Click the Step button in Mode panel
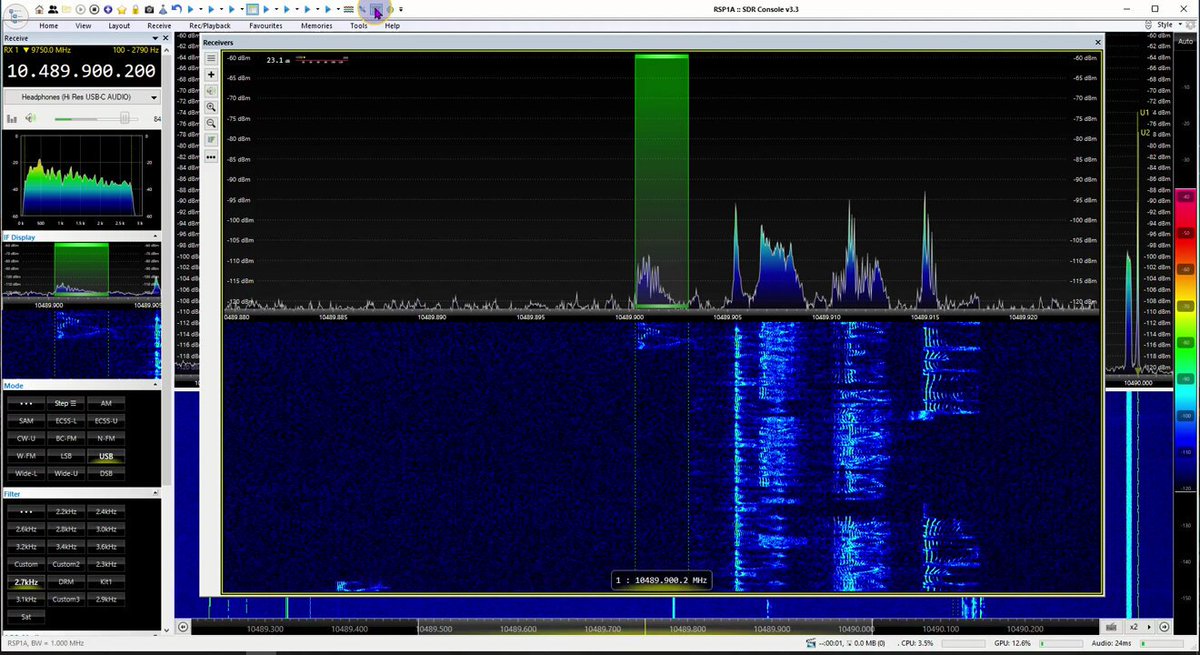The image size is (1200, 655). pos(66,403)
